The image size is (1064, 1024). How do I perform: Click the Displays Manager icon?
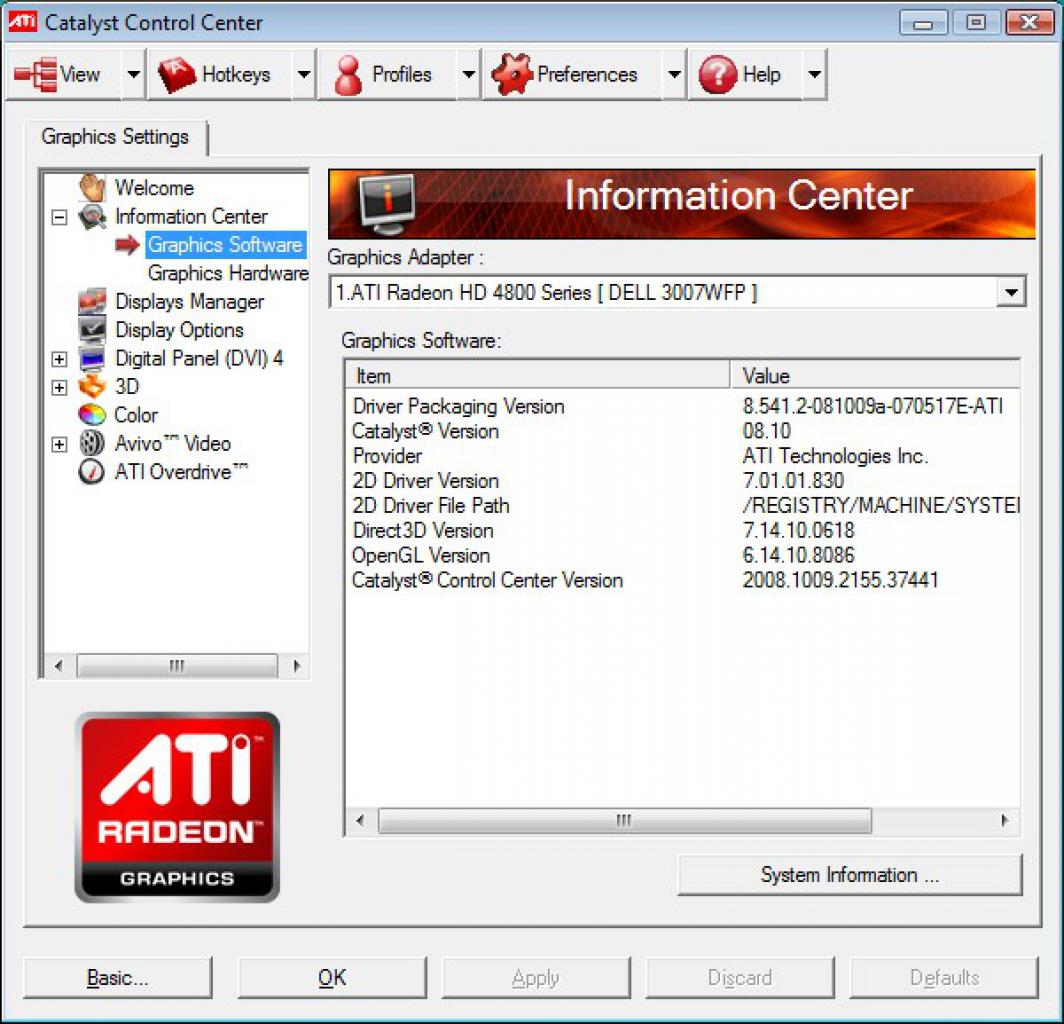pos(92,301)
